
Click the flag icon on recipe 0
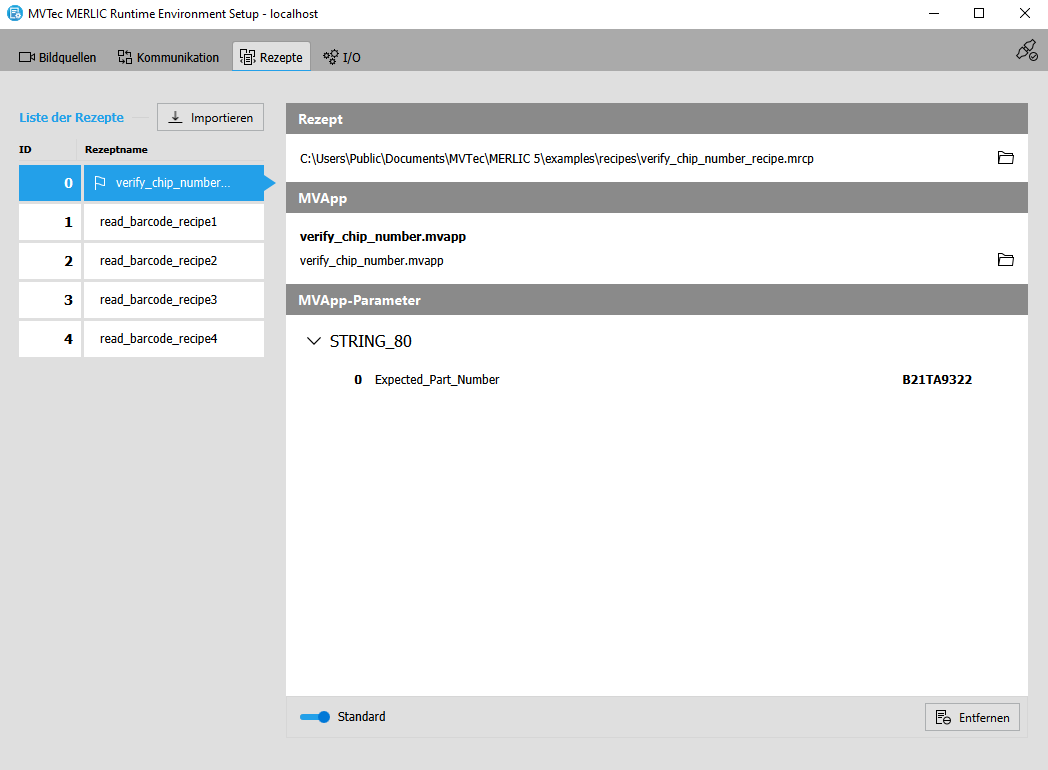click(x=100, y=183)
